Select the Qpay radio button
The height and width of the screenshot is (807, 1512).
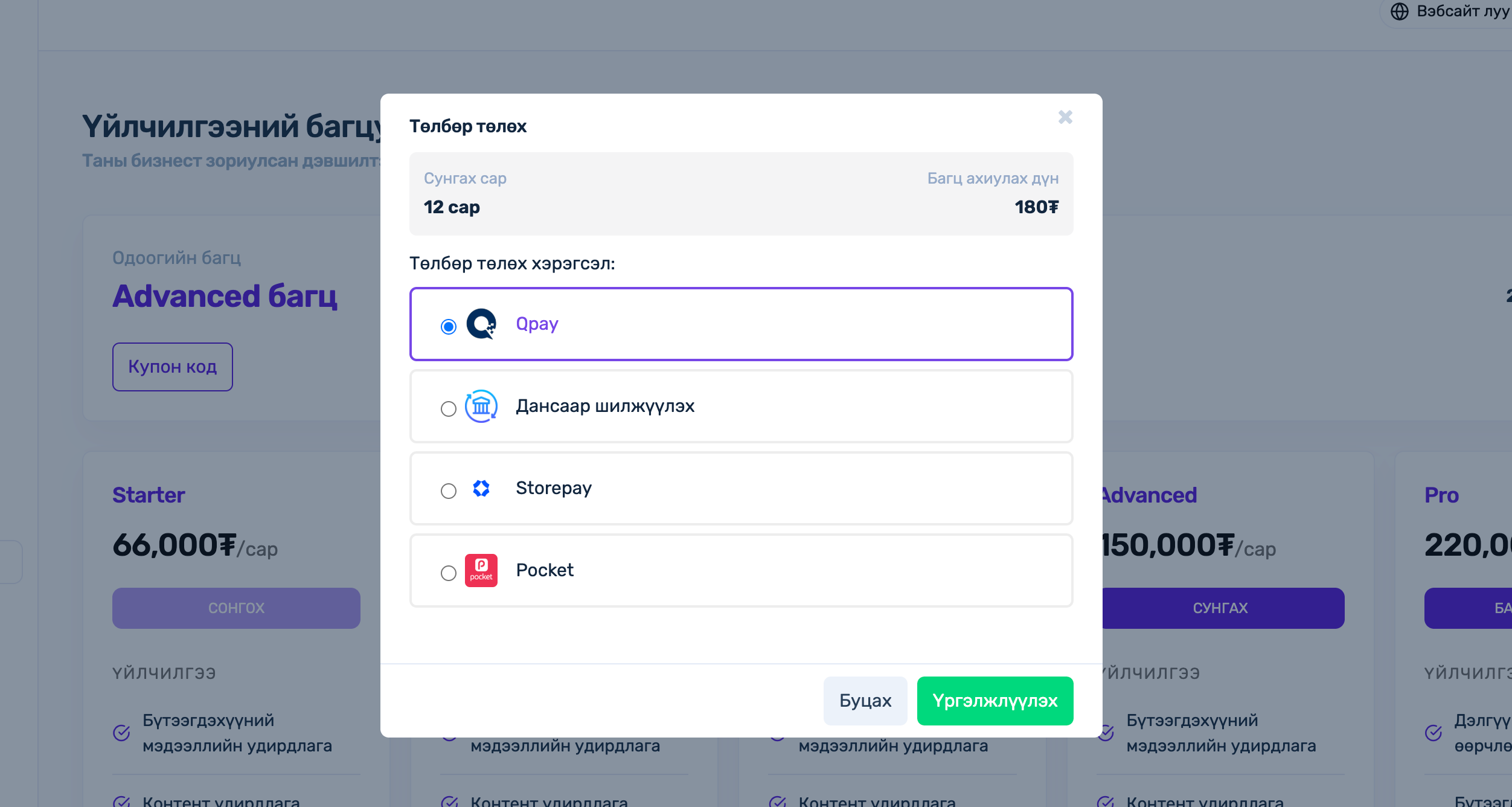[448, 327]
